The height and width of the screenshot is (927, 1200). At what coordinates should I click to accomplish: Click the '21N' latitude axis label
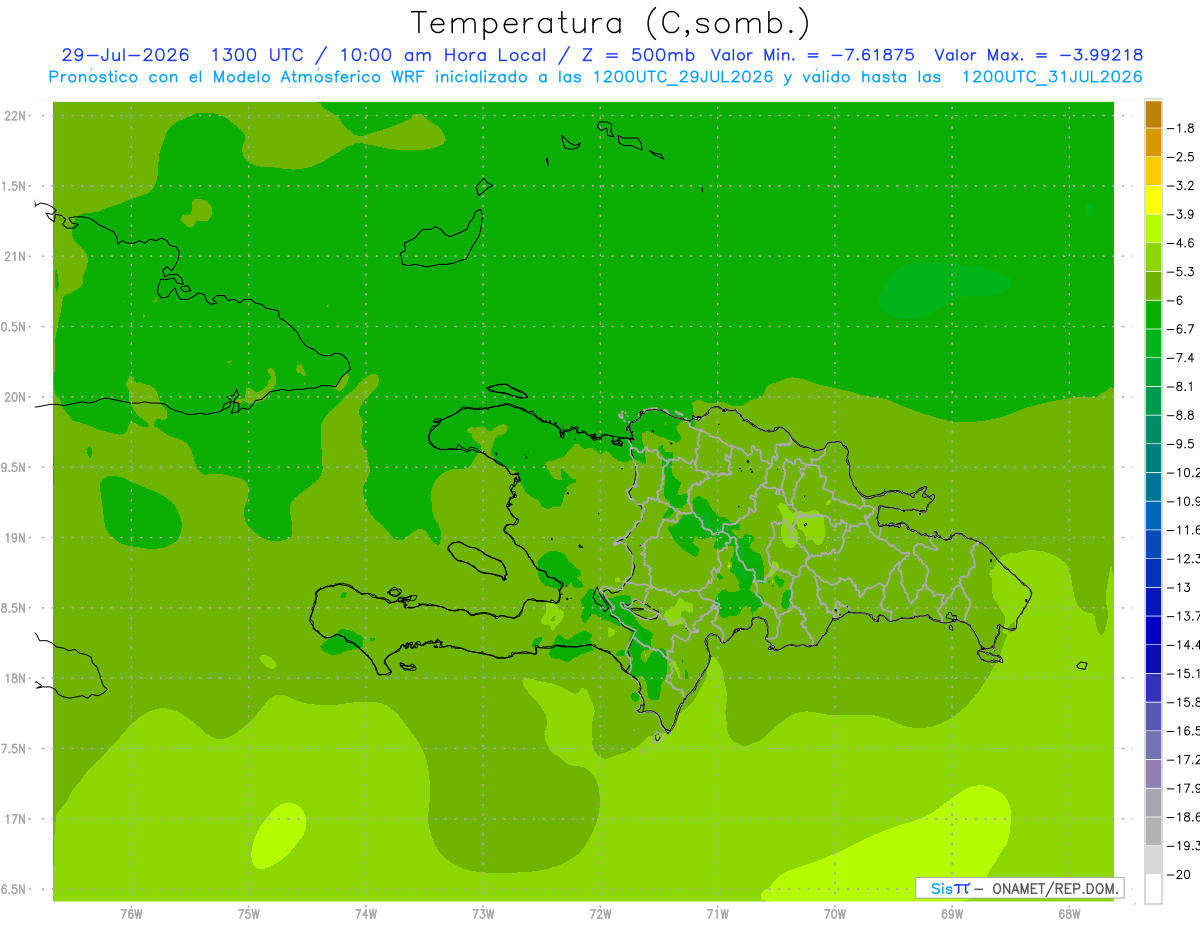click(x=16, y=256)
